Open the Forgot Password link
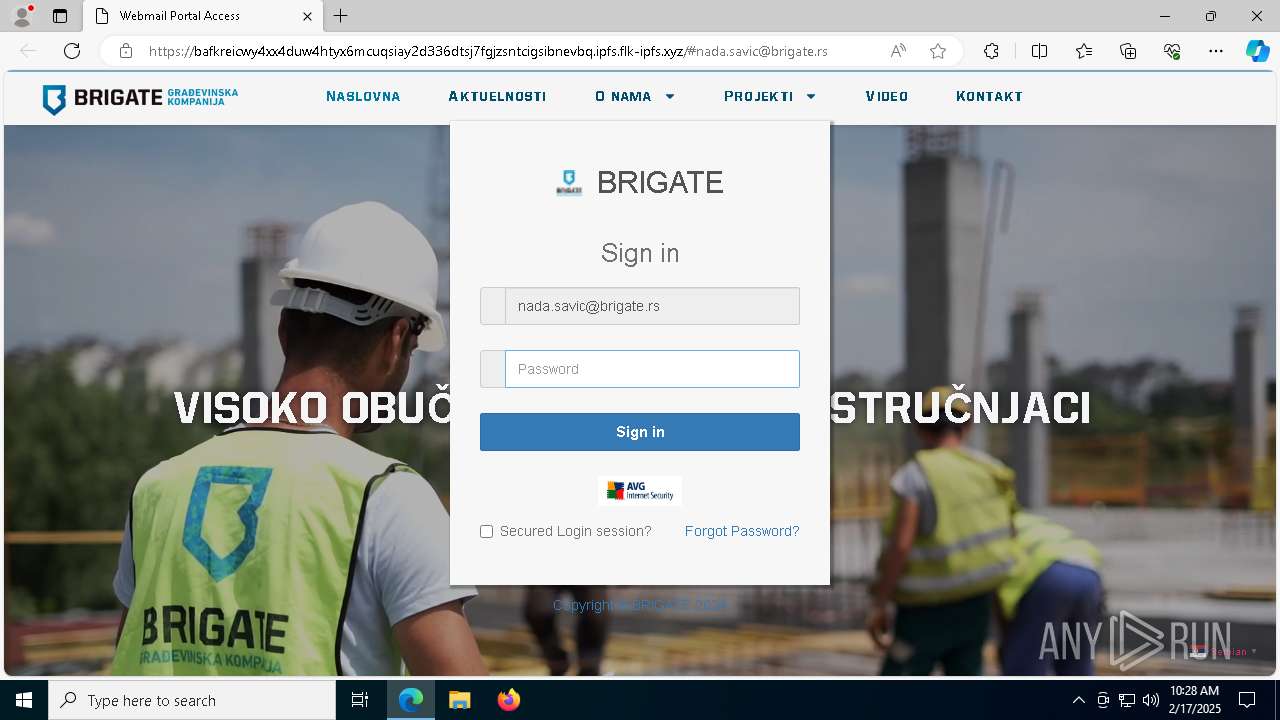Image resolution: width=1280 pixels, height=720 pixels. [742, 531]
